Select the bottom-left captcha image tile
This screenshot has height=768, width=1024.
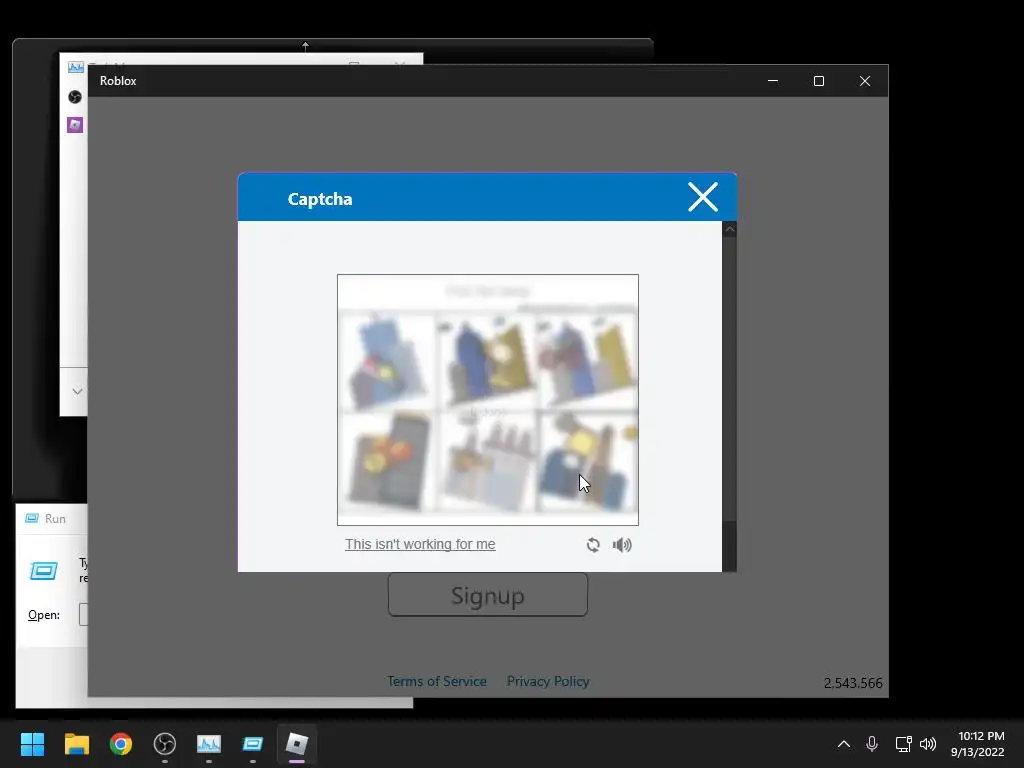click(387, 461)
